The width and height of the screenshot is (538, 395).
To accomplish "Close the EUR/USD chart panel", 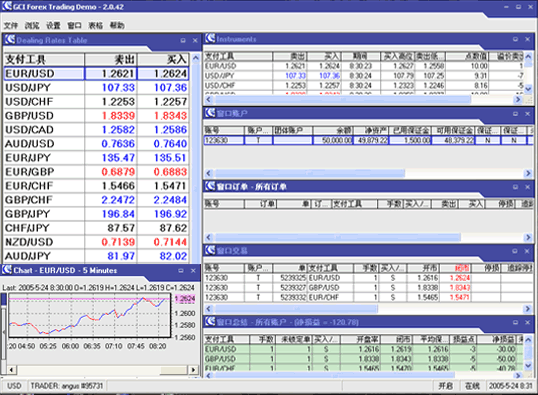I will [193, 271].
